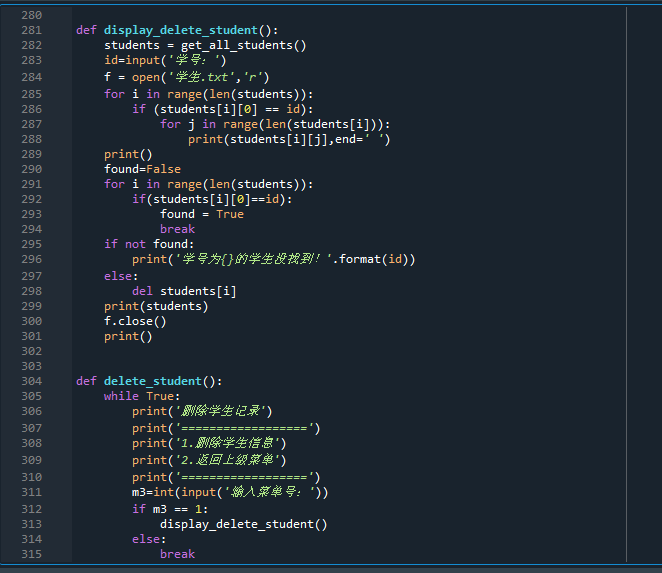Click the equals-sign separator print on line 310
The height and width of the screenshot is (573, 662).
point(226,478)
